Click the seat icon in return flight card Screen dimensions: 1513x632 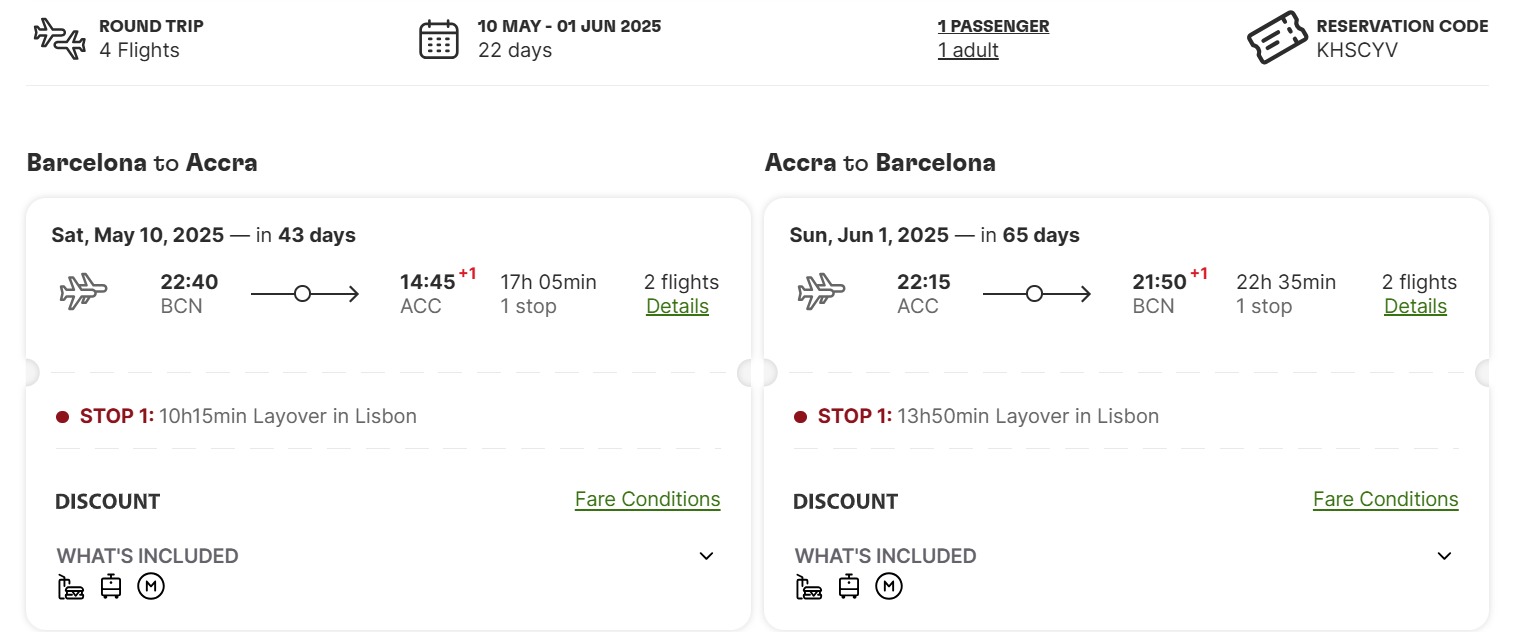click(849, 586)
